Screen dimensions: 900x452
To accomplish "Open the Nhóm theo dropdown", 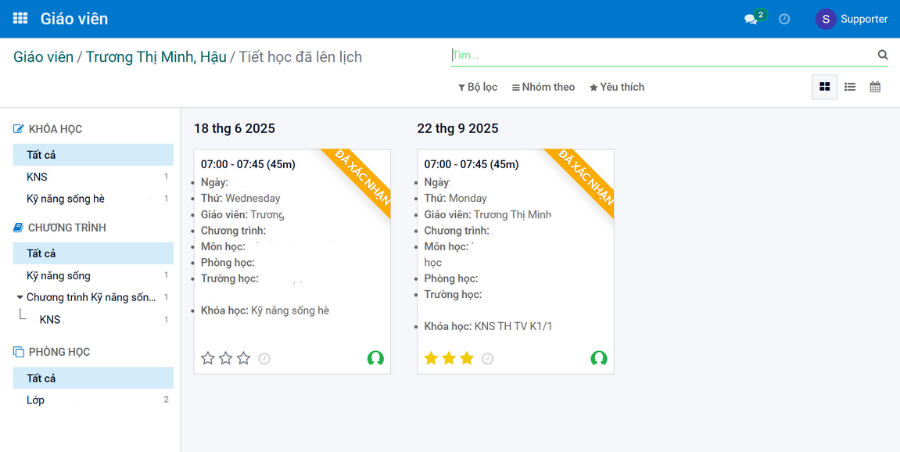I will [x=543, y=87].
